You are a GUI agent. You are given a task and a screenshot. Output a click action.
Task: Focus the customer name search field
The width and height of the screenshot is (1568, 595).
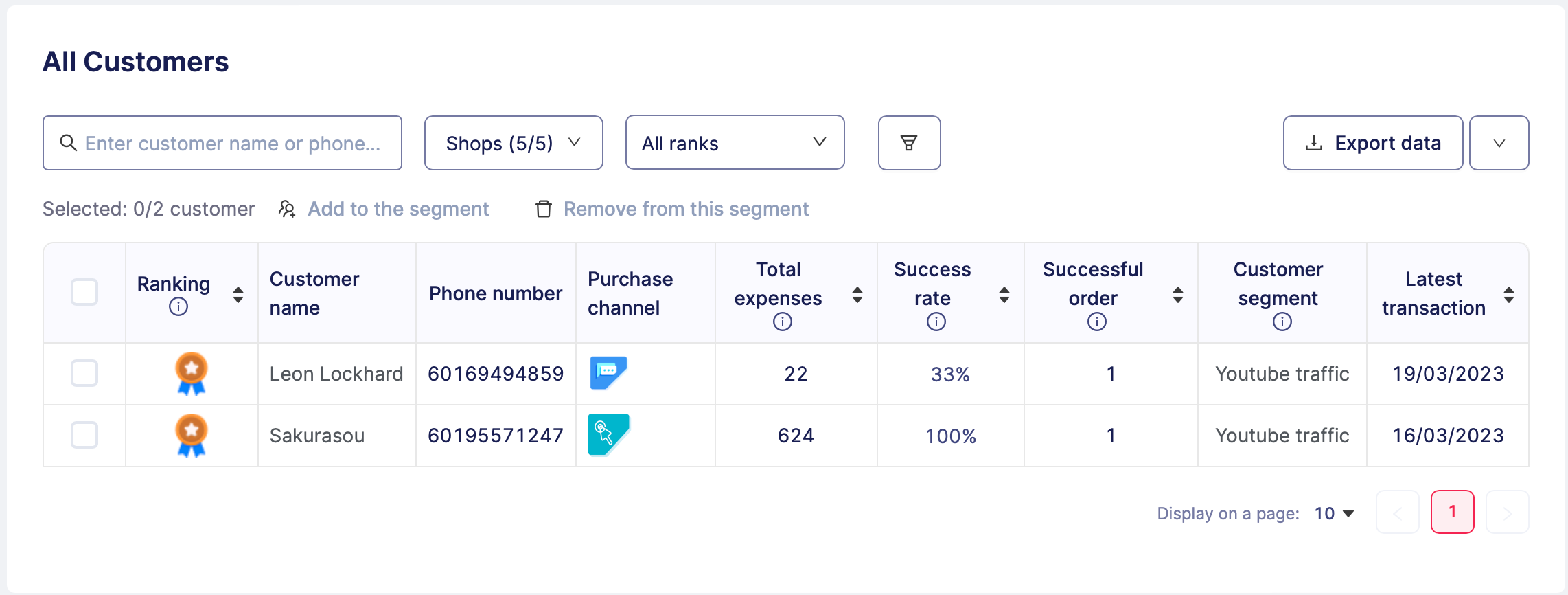pyautogui.click(x=232, y=143)
